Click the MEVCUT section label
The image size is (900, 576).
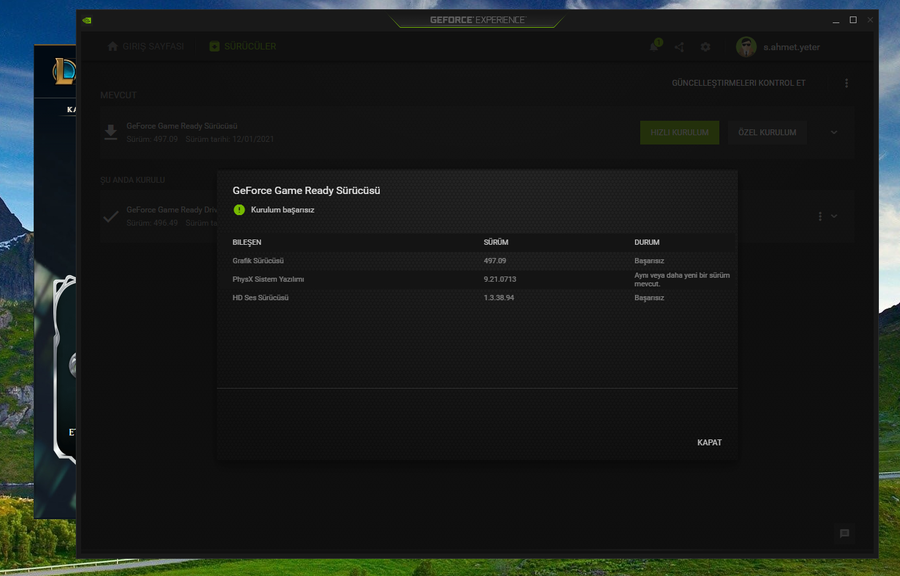pyautogui.click(x=118, y=95)
